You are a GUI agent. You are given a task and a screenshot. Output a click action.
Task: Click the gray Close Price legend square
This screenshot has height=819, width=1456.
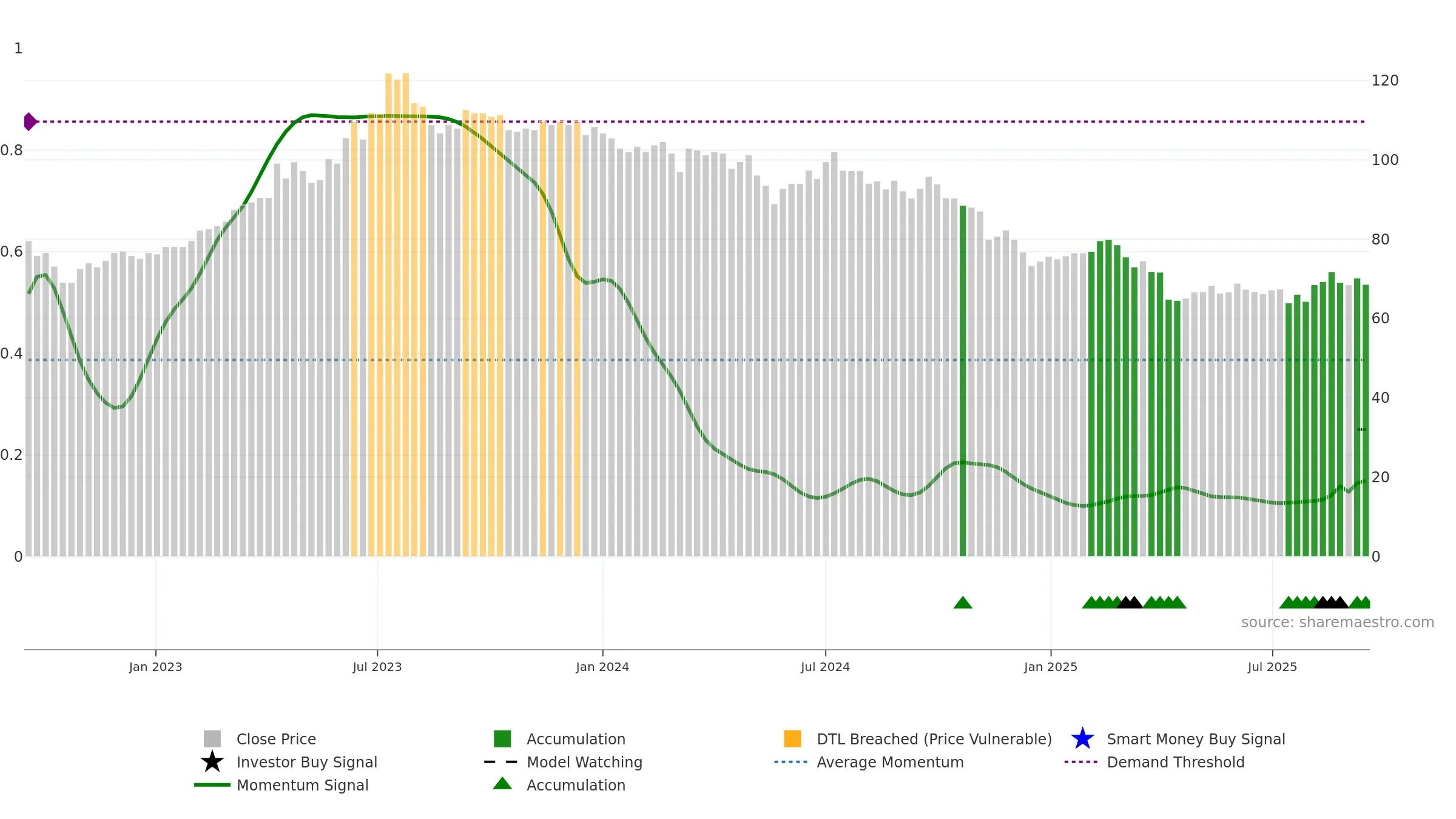[212, 739]
